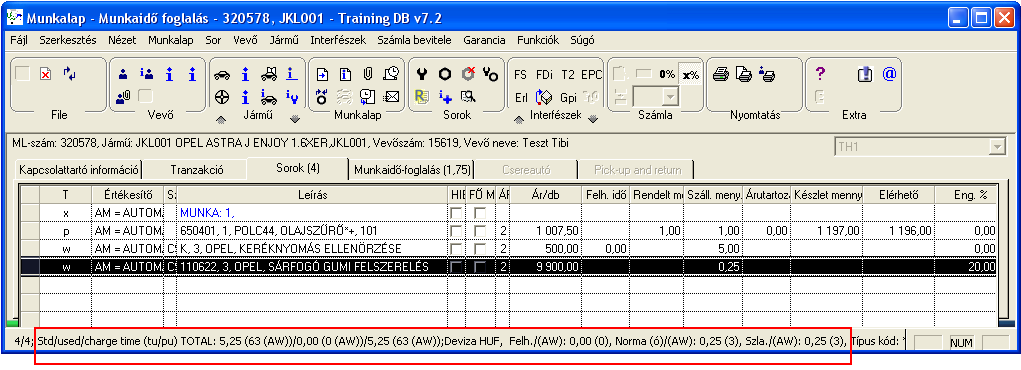Open the TH1 dropdown
The width and height of the screenshot is (1021, 370).
tap(996, 147)
